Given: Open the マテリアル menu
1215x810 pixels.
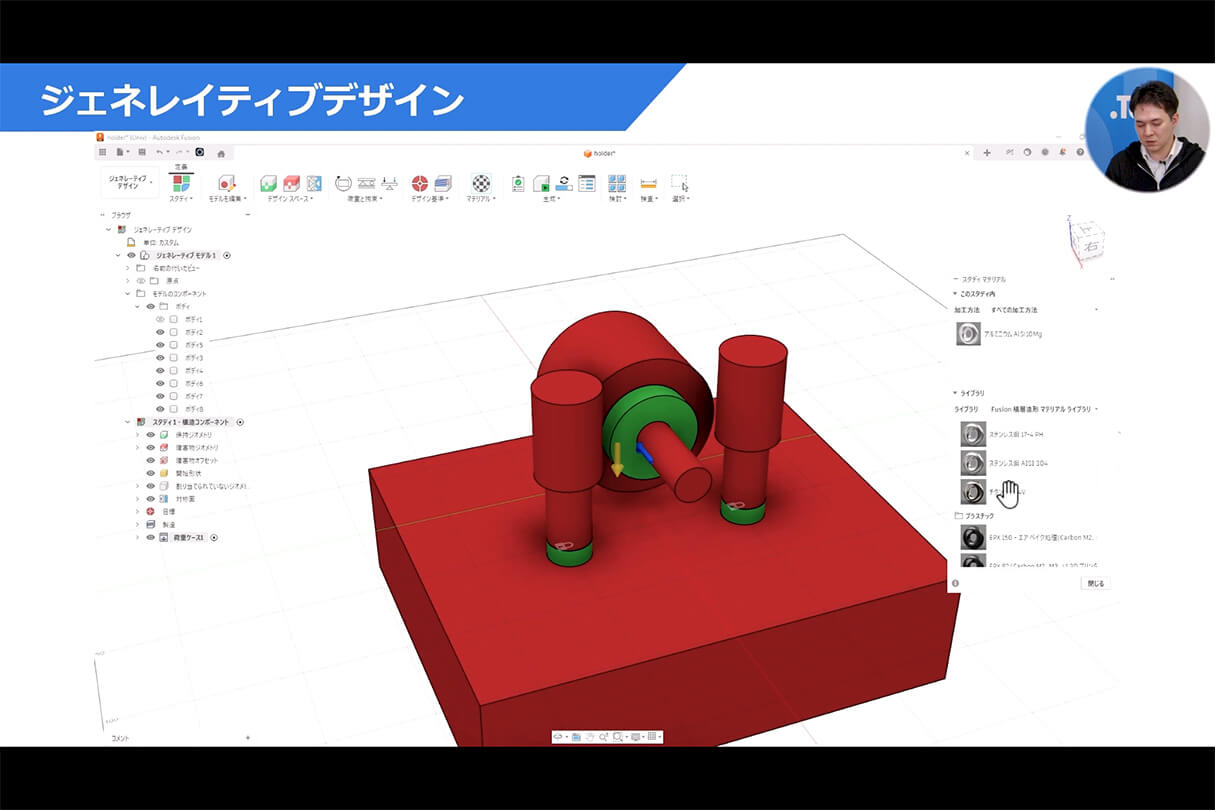Looking at the screenshot, I should click(x=481, y=199).
